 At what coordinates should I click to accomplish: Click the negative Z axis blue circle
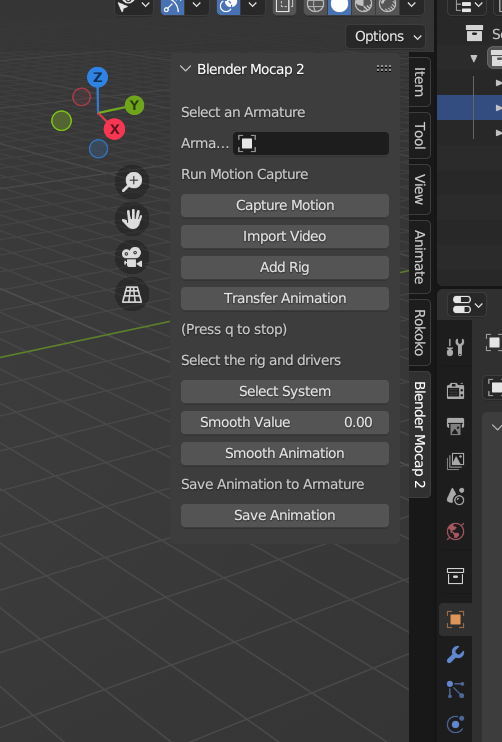pos(98,149)
